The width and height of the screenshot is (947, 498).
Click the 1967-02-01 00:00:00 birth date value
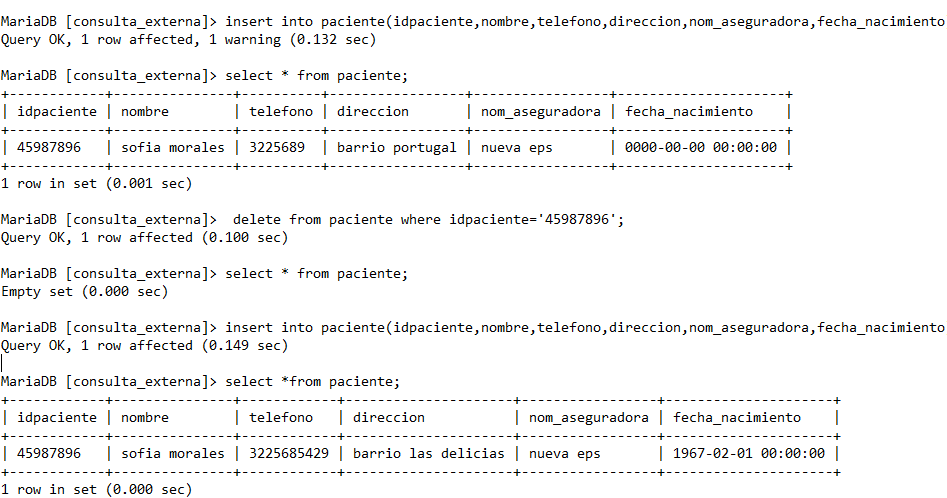tap(749, 453)
